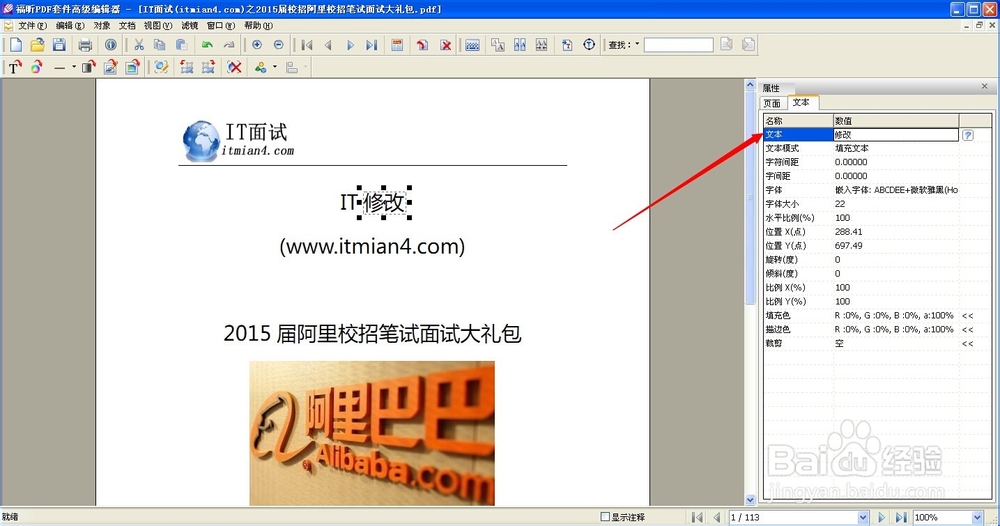1000x526 pixels.
Task: Zoom in with plus magnifier icon
Action: point(257,45)
